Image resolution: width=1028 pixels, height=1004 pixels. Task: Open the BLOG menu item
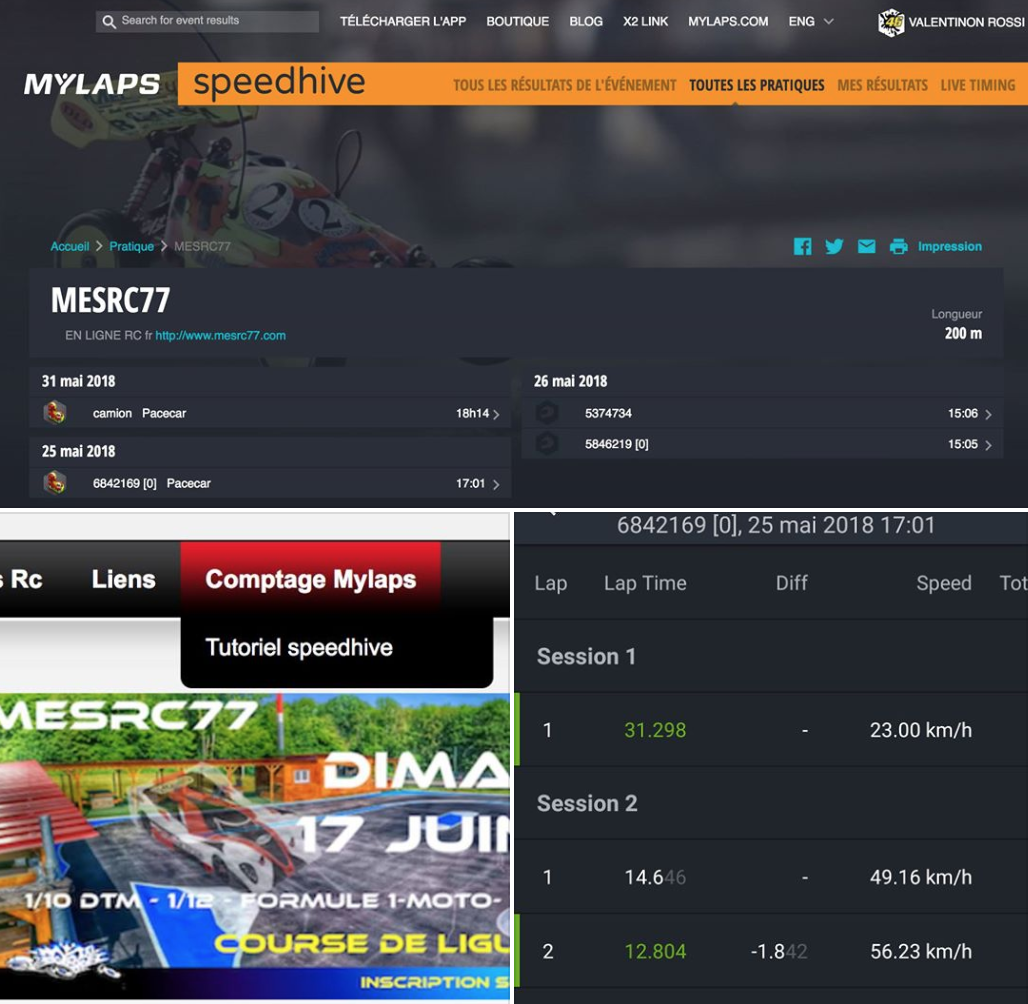tap(585, 22)
